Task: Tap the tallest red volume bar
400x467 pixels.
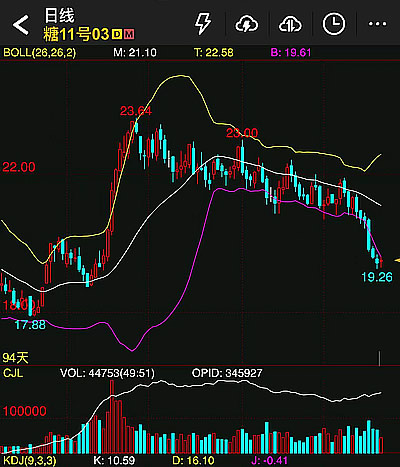Action: click(x=112, y=417)
